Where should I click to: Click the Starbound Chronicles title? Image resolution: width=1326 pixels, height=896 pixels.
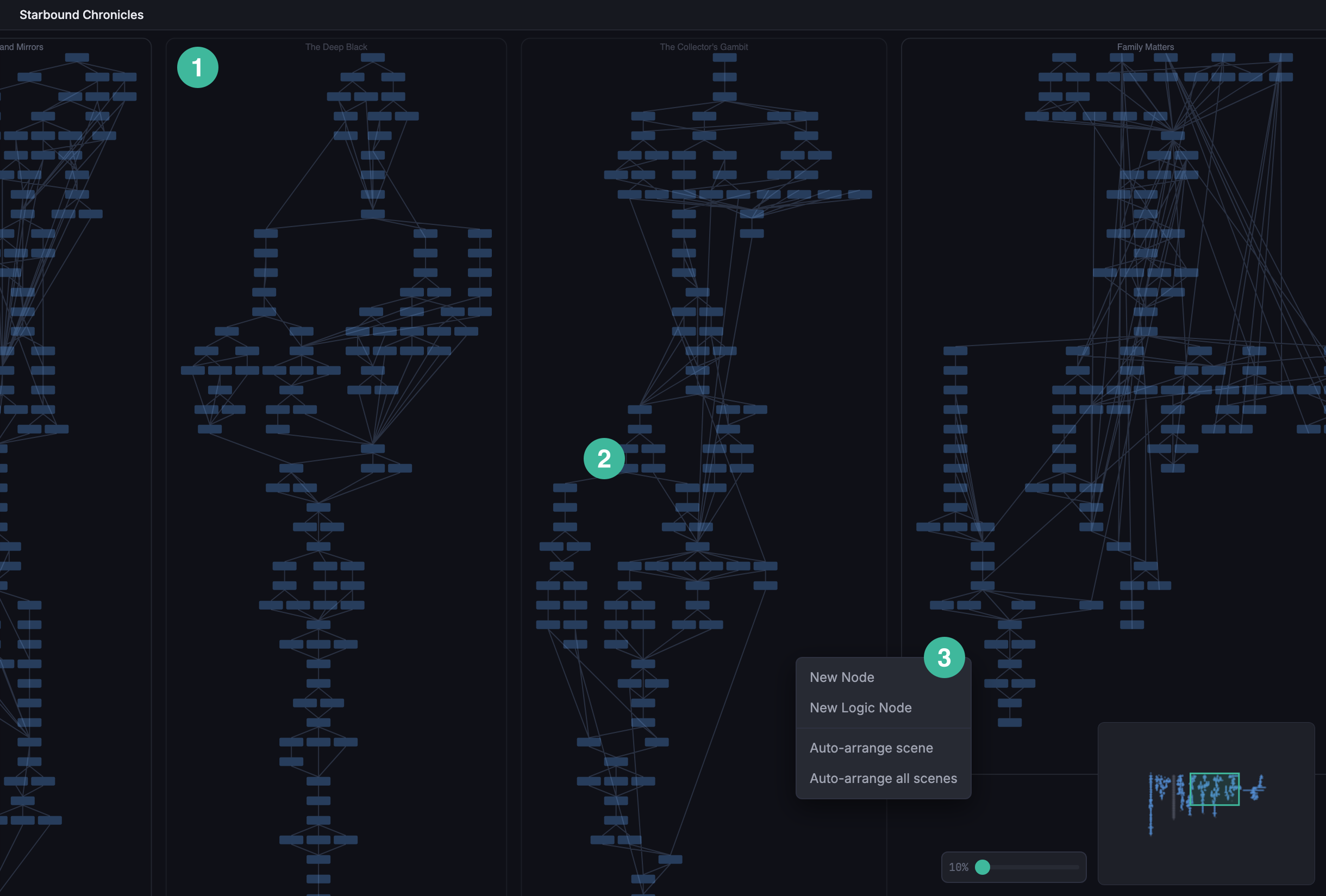82,15
